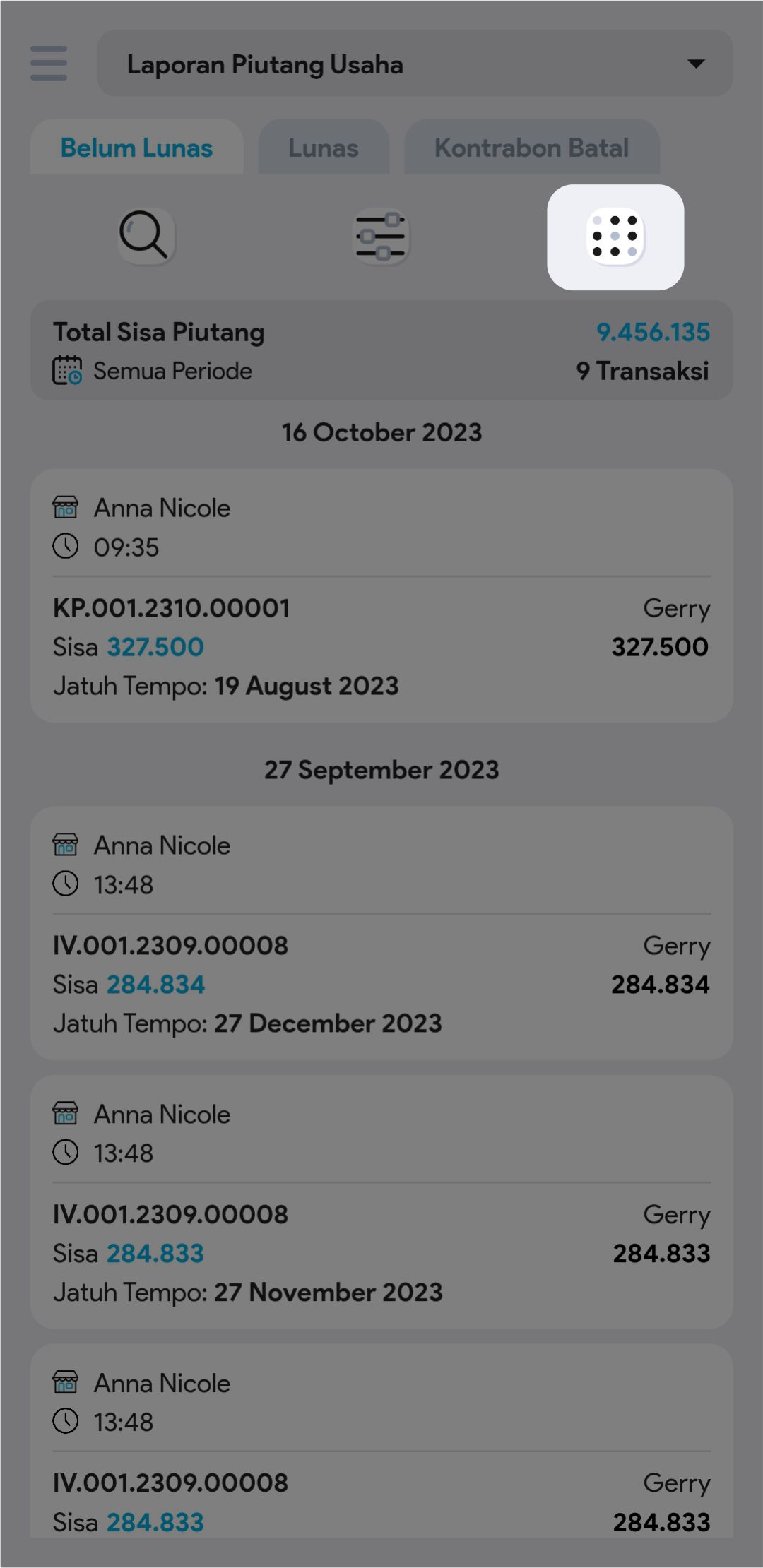Viewport: 763px width, 1568px height.
Task: Click clock icon beside 09:35
Action: coord(66,547)
